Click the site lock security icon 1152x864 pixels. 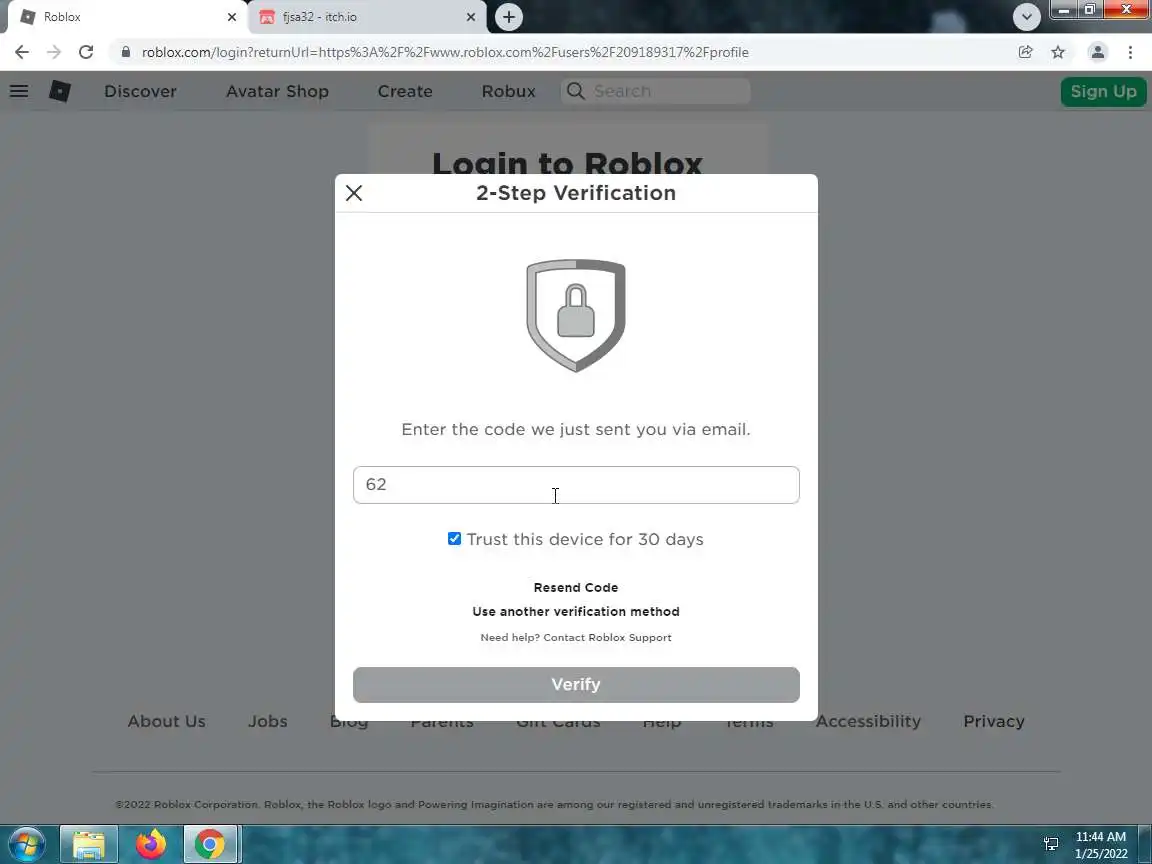coord(126,52)
